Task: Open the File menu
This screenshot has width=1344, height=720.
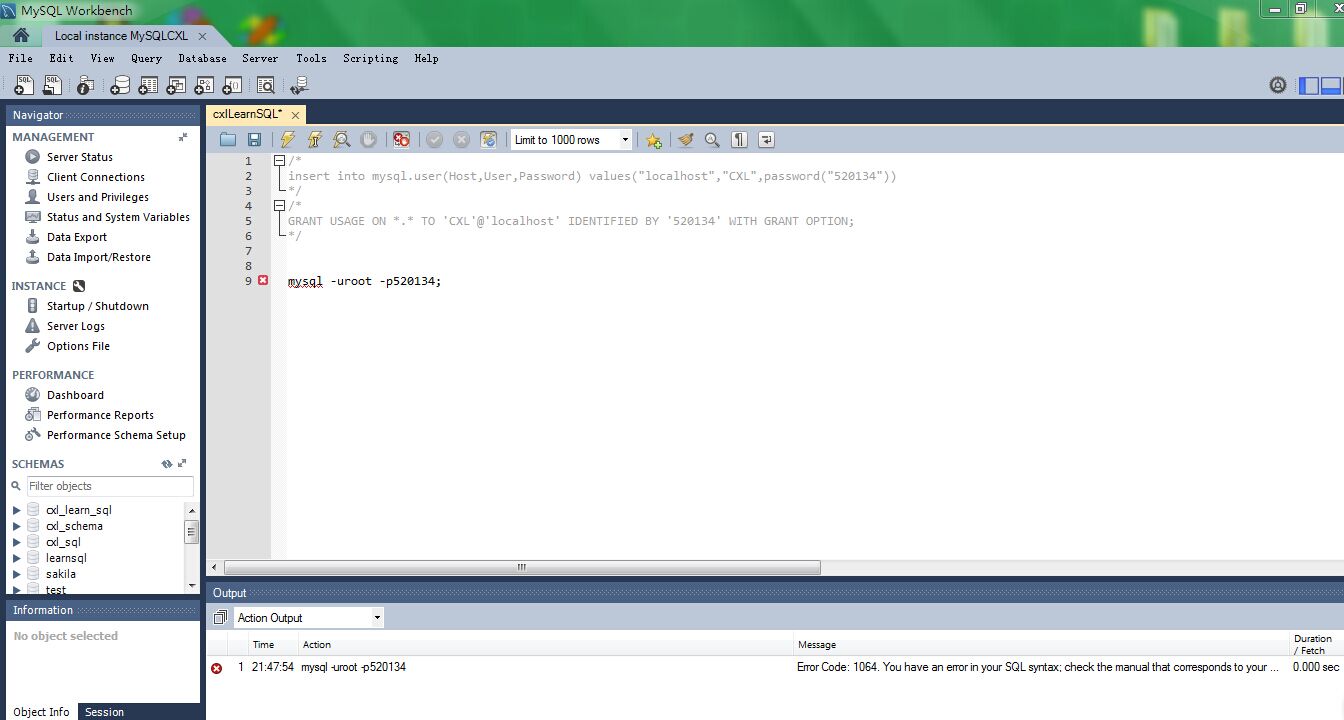Action: (20, 58)
